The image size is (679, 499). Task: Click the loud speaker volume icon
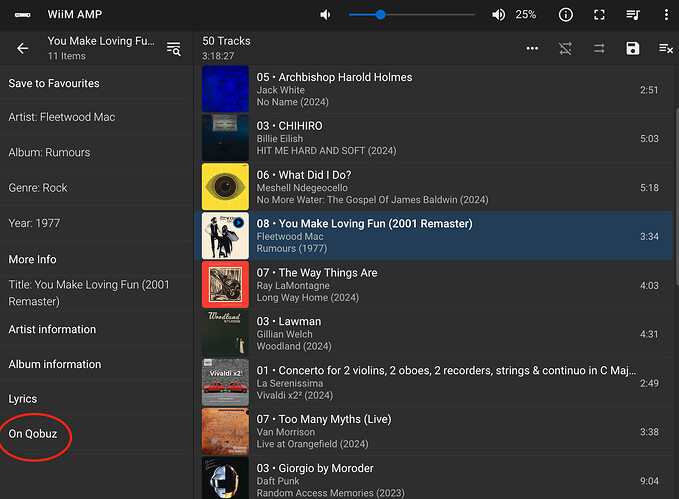(x=498, y=15)
